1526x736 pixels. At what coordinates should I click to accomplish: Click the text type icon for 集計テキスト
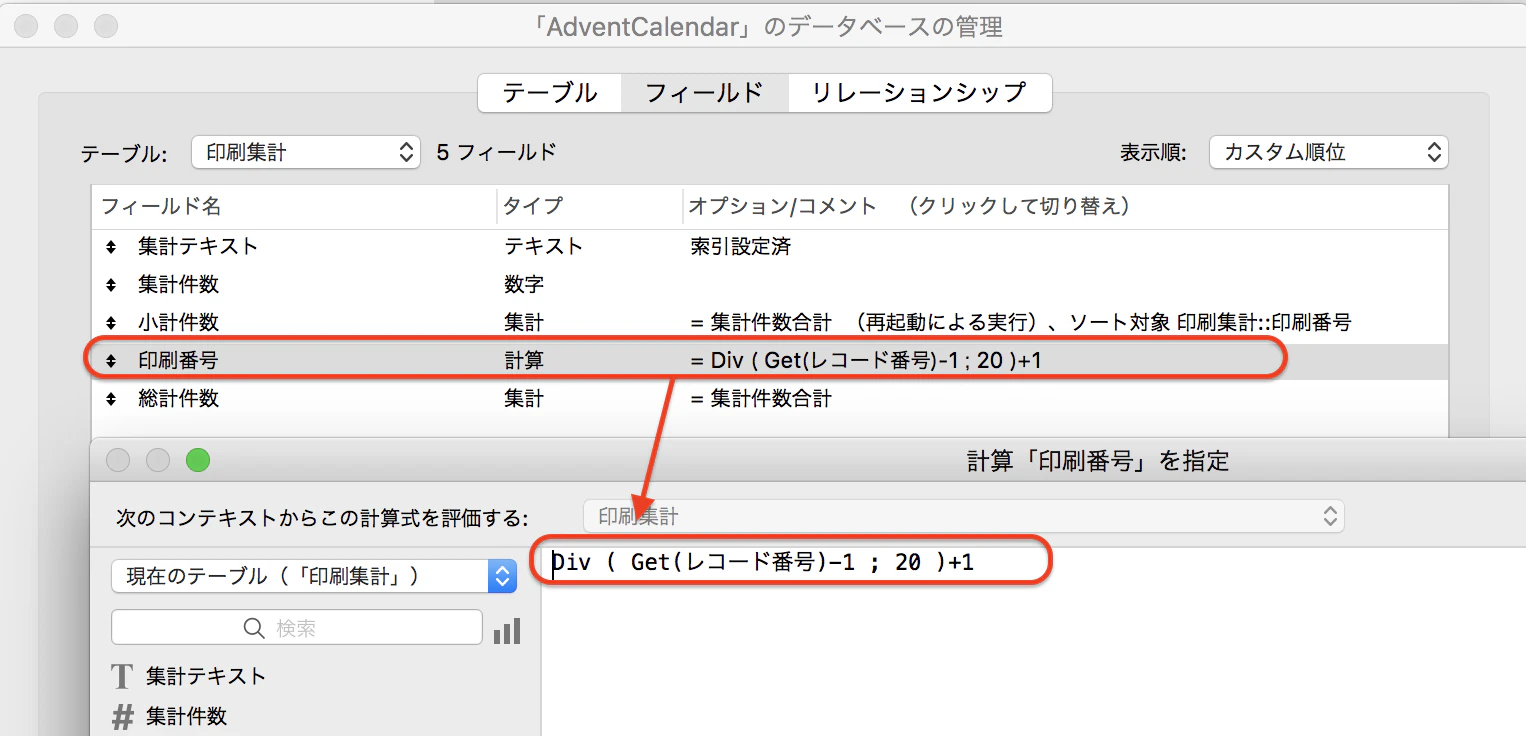pyautogui.click(x=122, y=677)
